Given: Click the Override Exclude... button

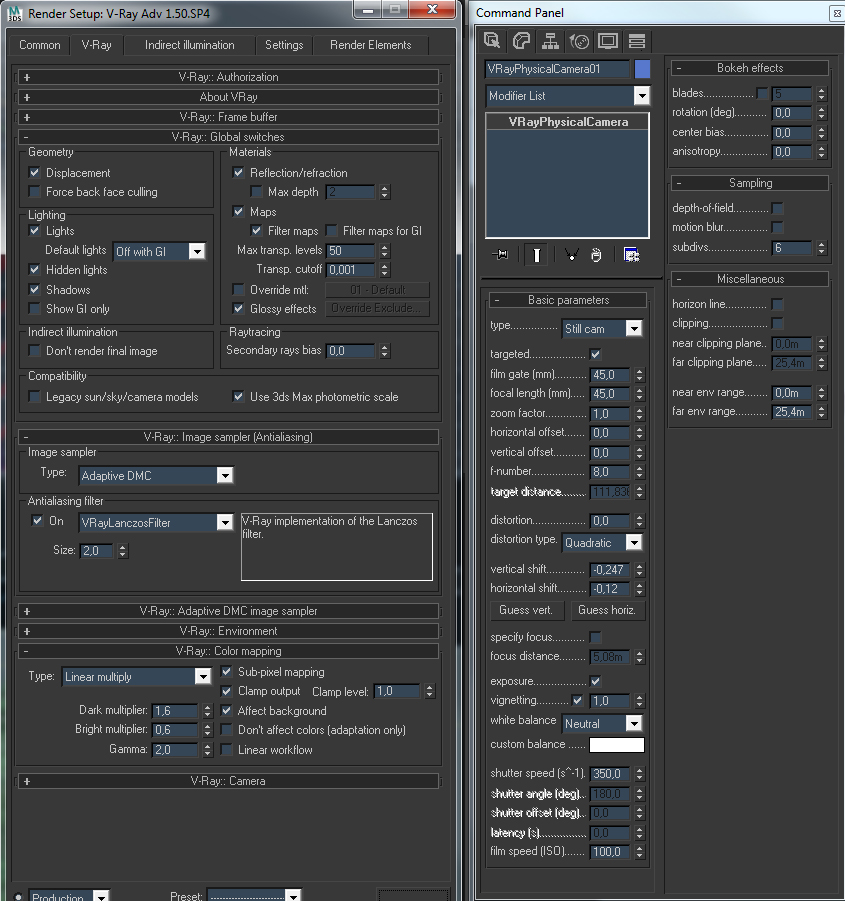Looking at the screenshot, I should click(377, 308).
